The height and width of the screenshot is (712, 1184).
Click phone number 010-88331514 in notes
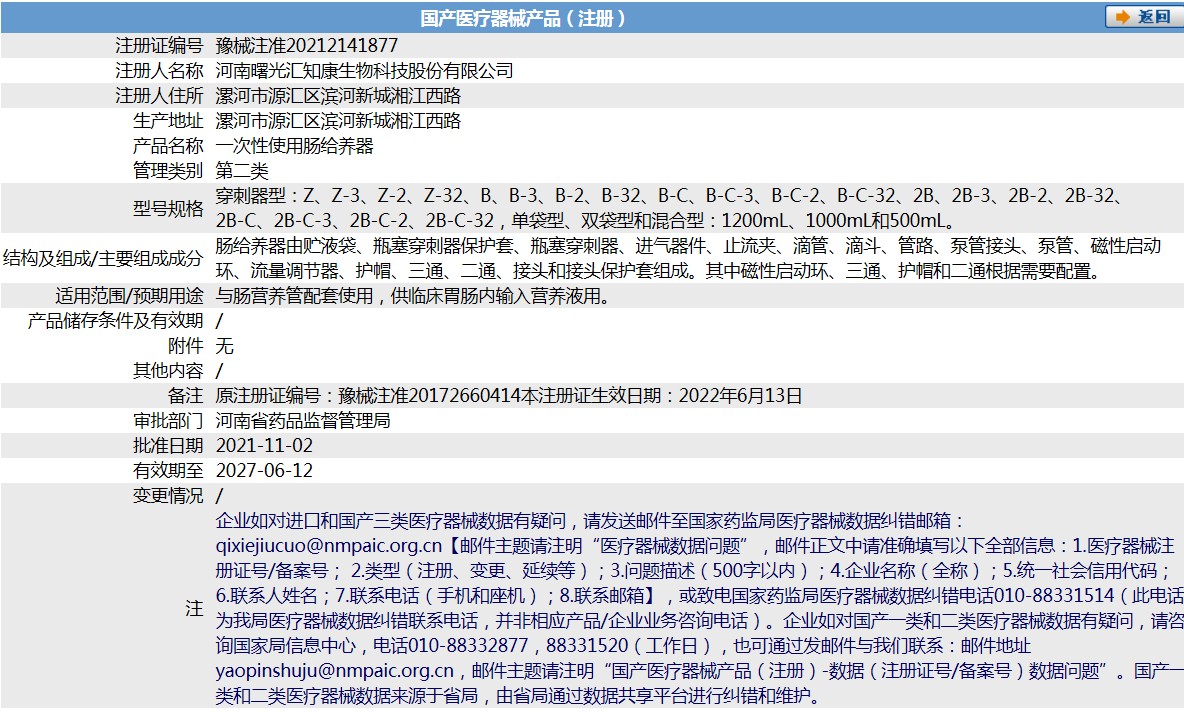[x=1053, y=595]
